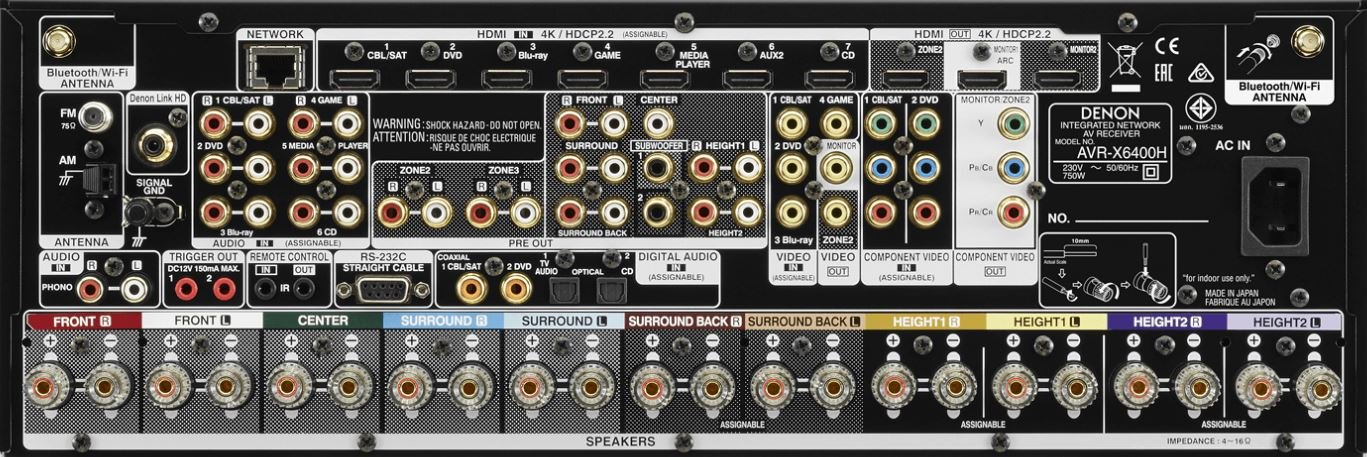The width and height of the screenshot is (1367, 457).
Task: Click the HDMI OUT ZONE2 port
Action: [x=907, y=79]
